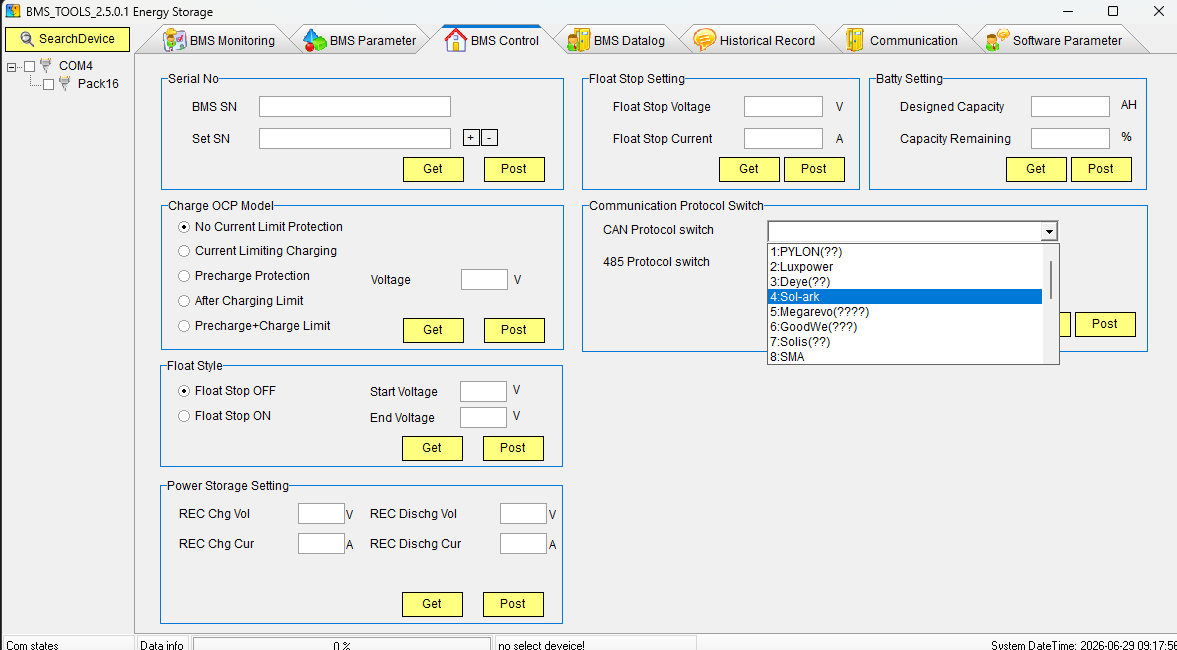
Task: Click the BMS_TOOLS app icon in title bar
Action: pyautogui.click(x=13, y=11)
